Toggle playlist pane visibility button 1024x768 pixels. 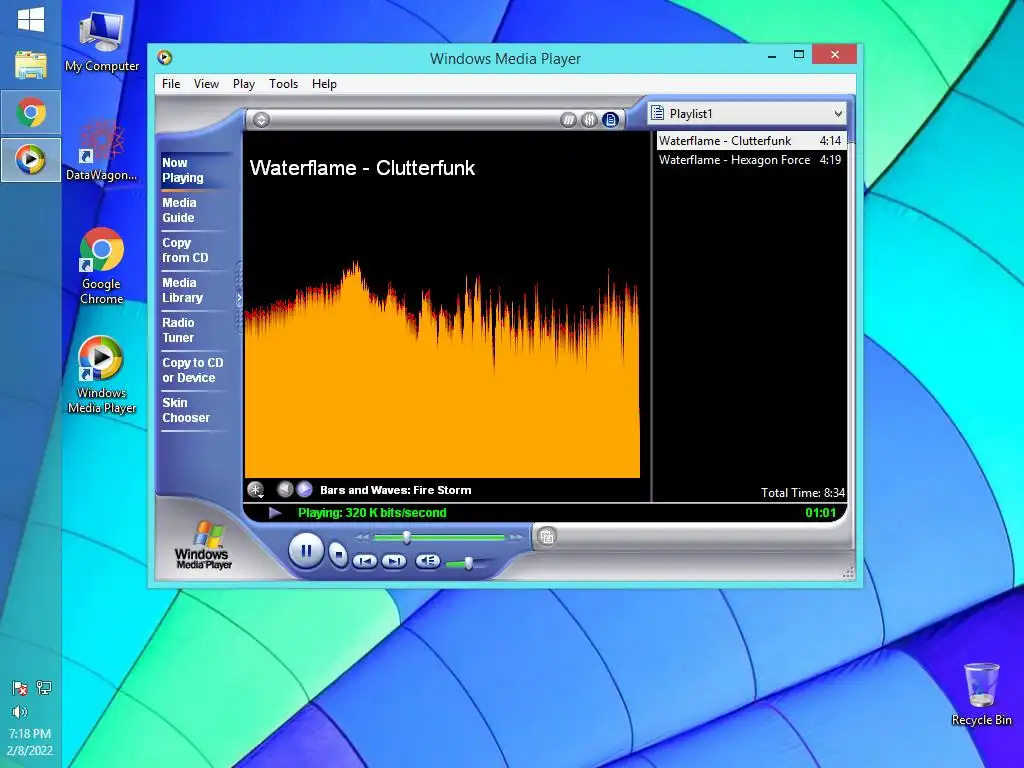(x=611, y=120)
